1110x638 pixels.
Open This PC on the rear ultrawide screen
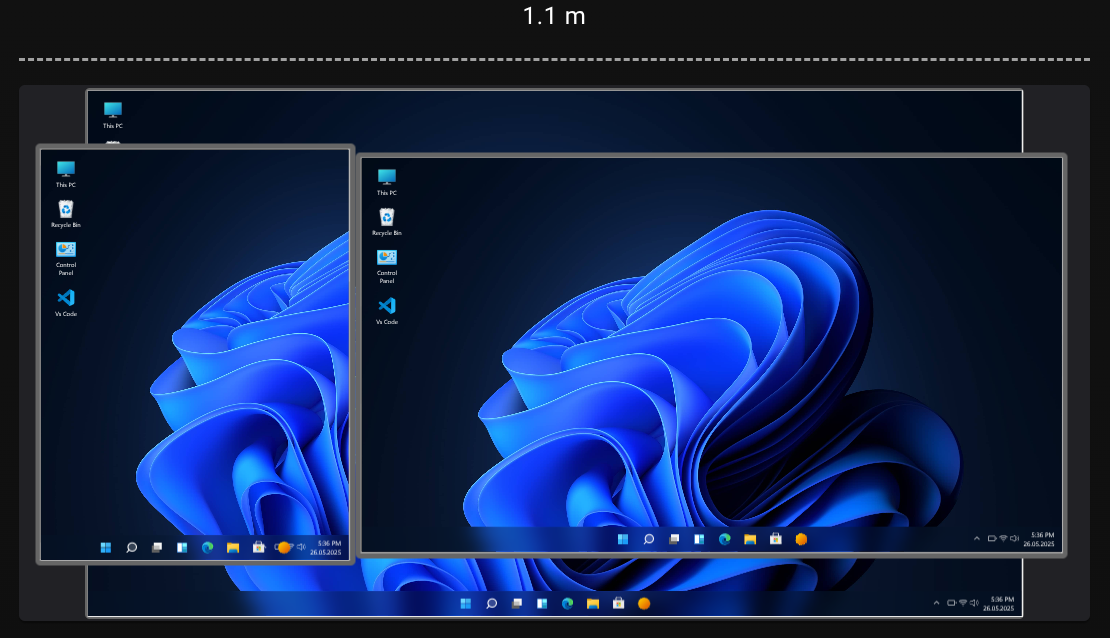pyautogui.click(x=113, y=115)
